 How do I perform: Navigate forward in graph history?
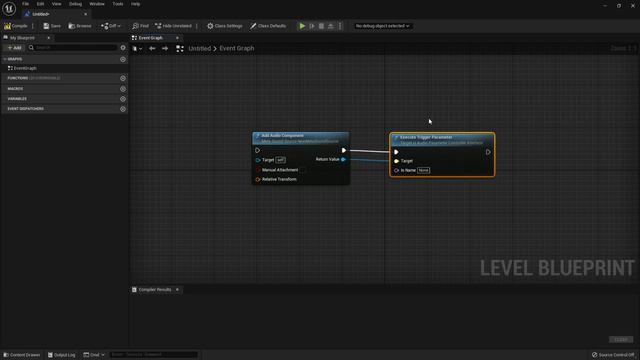coord(165,49)
